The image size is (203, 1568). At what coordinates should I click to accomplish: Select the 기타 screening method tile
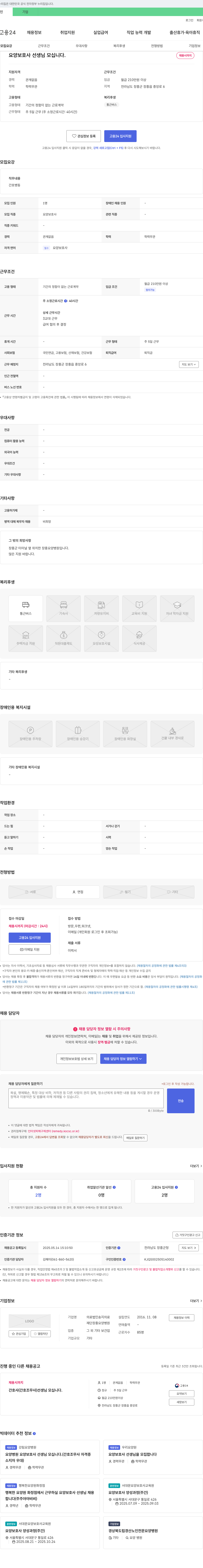[173, 892]
